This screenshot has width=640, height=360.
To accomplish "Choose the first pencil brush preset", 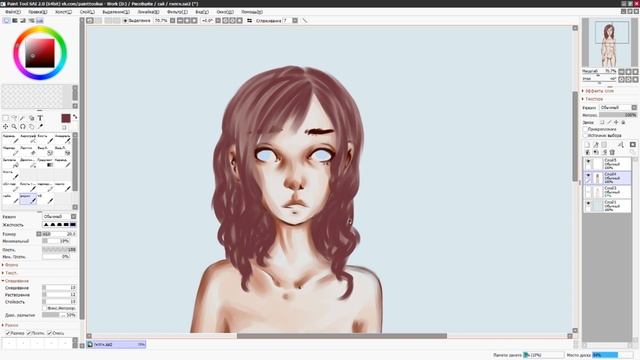I will point(11,139).
